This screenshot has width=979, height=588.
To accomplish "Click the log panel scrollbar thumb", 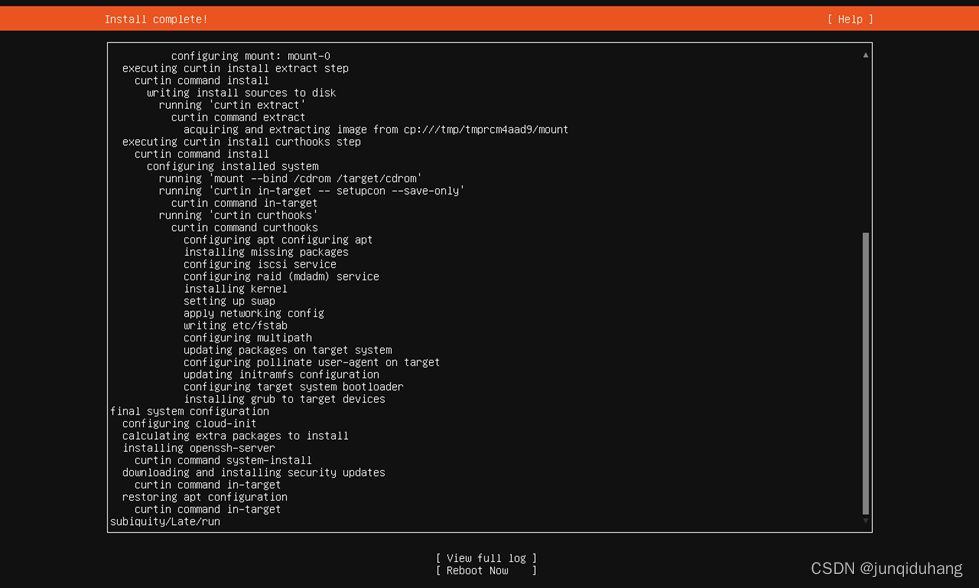I will tap(865, 372).
